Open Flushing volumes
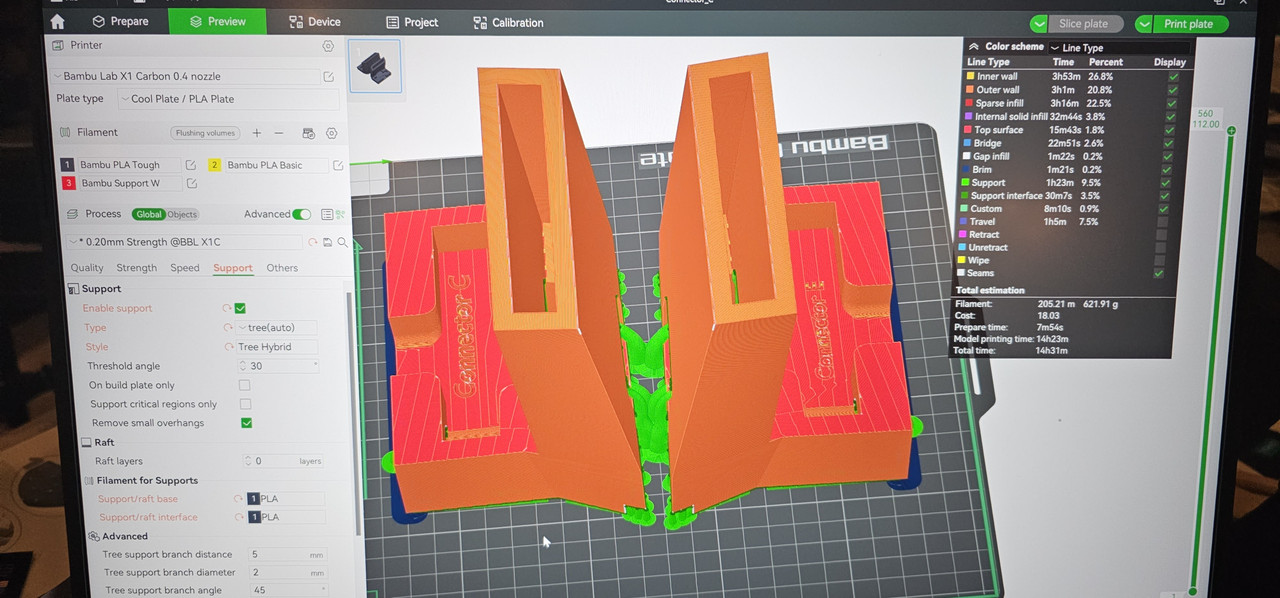 coord(205,133)
